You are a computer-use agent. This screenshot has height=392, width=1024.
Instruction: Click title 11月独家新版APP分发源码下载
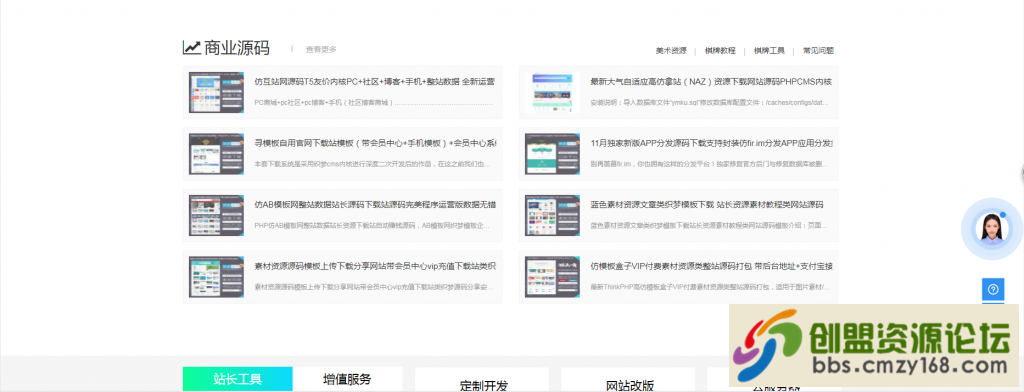click(711, 143)
